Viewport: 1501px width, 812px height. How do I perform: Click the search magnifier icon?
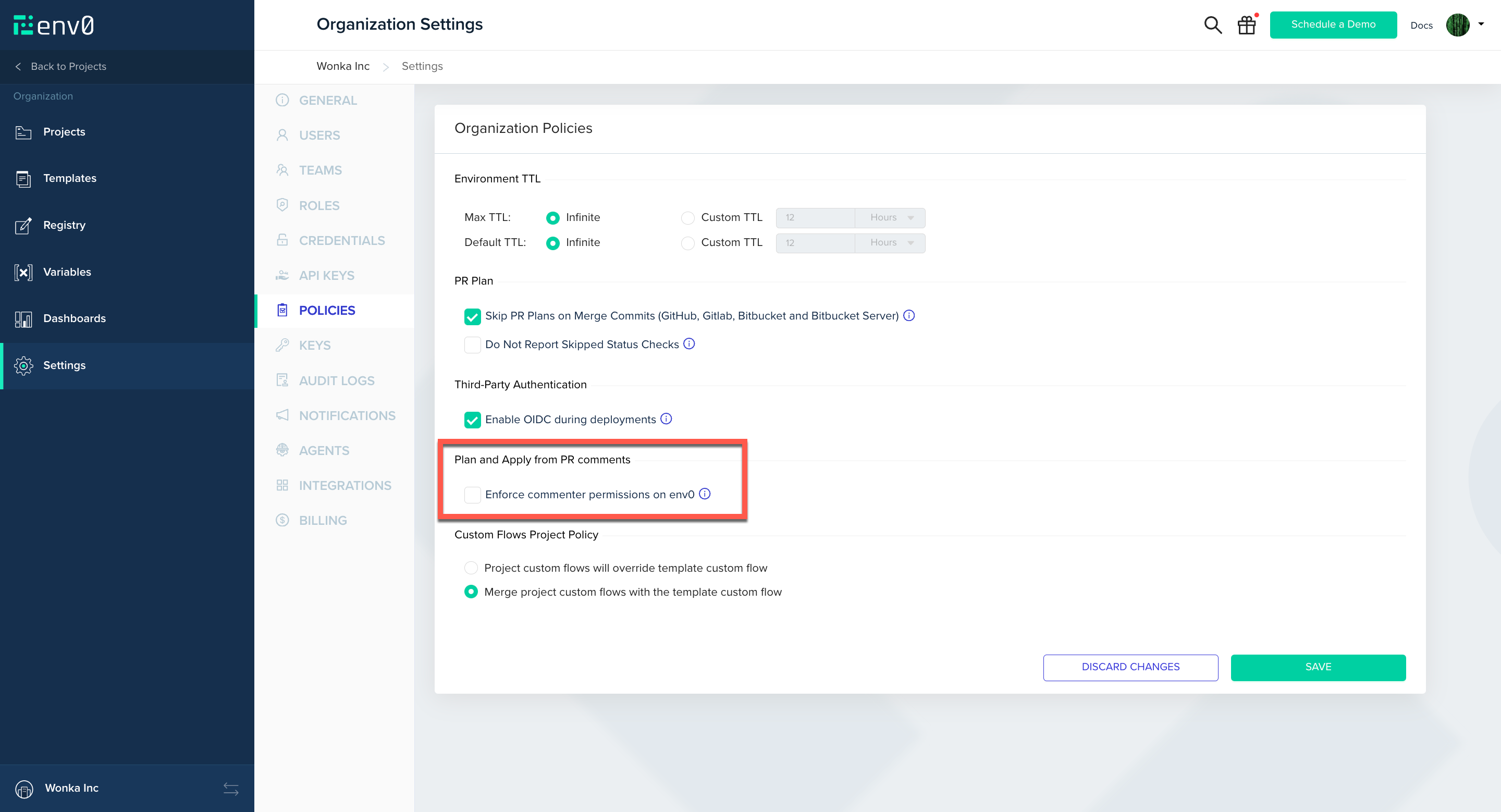point(1213,25)
